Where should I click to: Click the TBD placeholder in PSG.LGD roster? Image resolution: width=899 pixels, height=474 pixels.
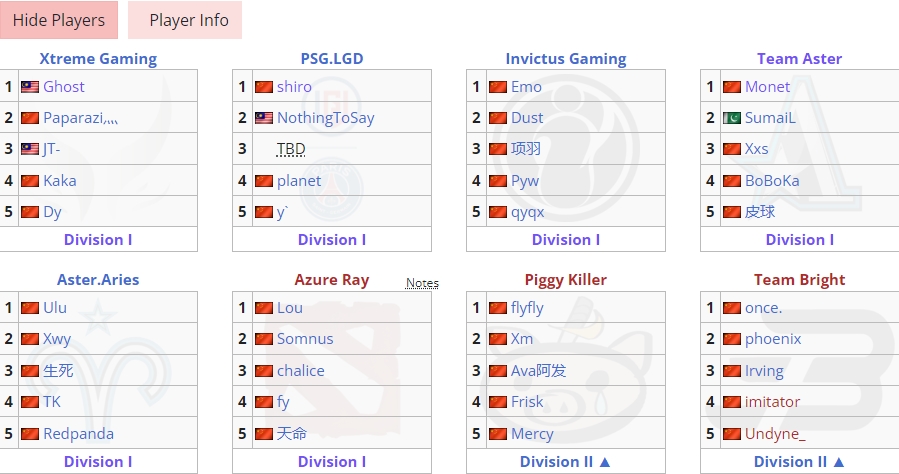coord(291,150)
